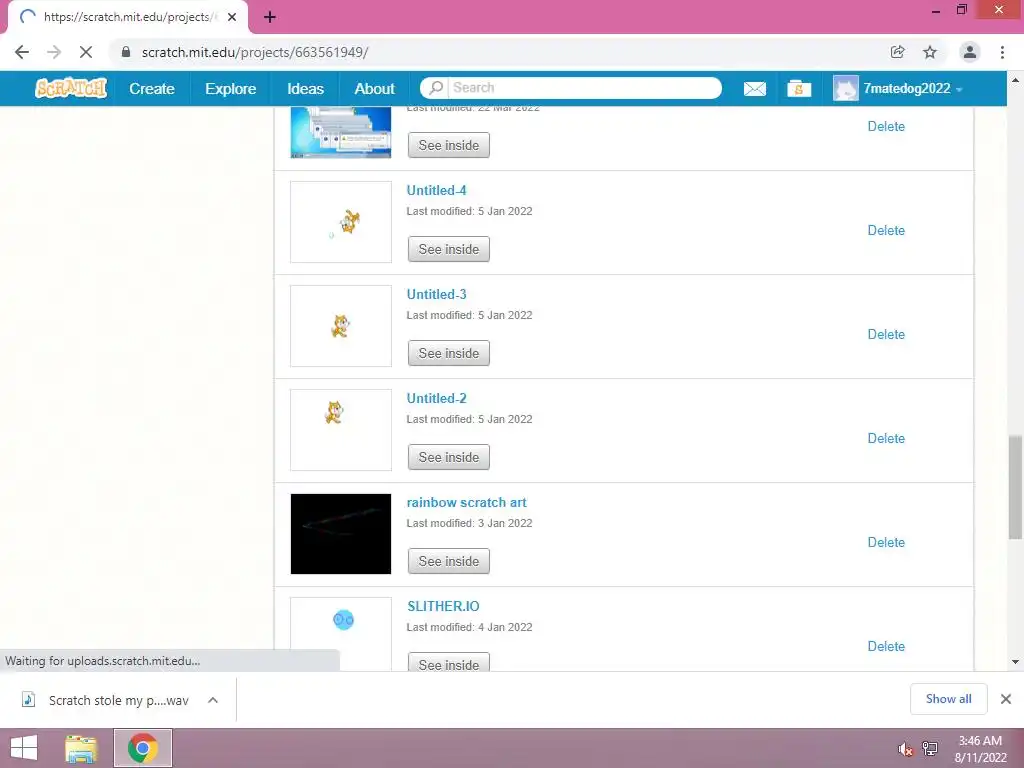This screenshot has width=1024, height=768.
Task: Delete the Untitled-3 project
Action: [x=886, y=334]
